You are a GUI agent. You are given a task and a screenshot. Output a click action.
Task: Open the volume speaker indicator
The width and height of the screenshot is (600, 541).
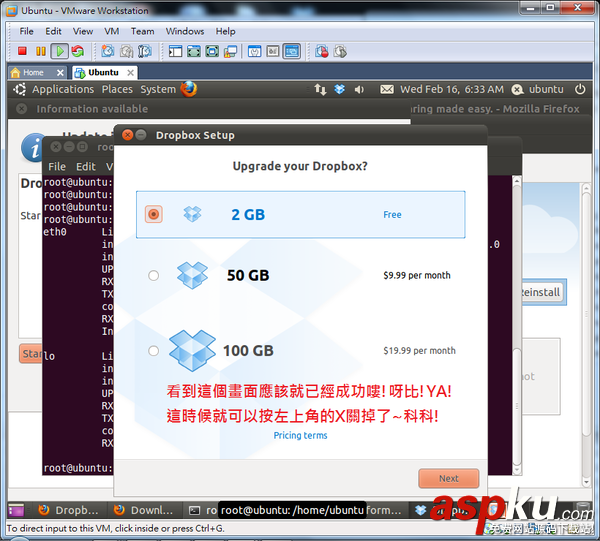tap(359, 90)
